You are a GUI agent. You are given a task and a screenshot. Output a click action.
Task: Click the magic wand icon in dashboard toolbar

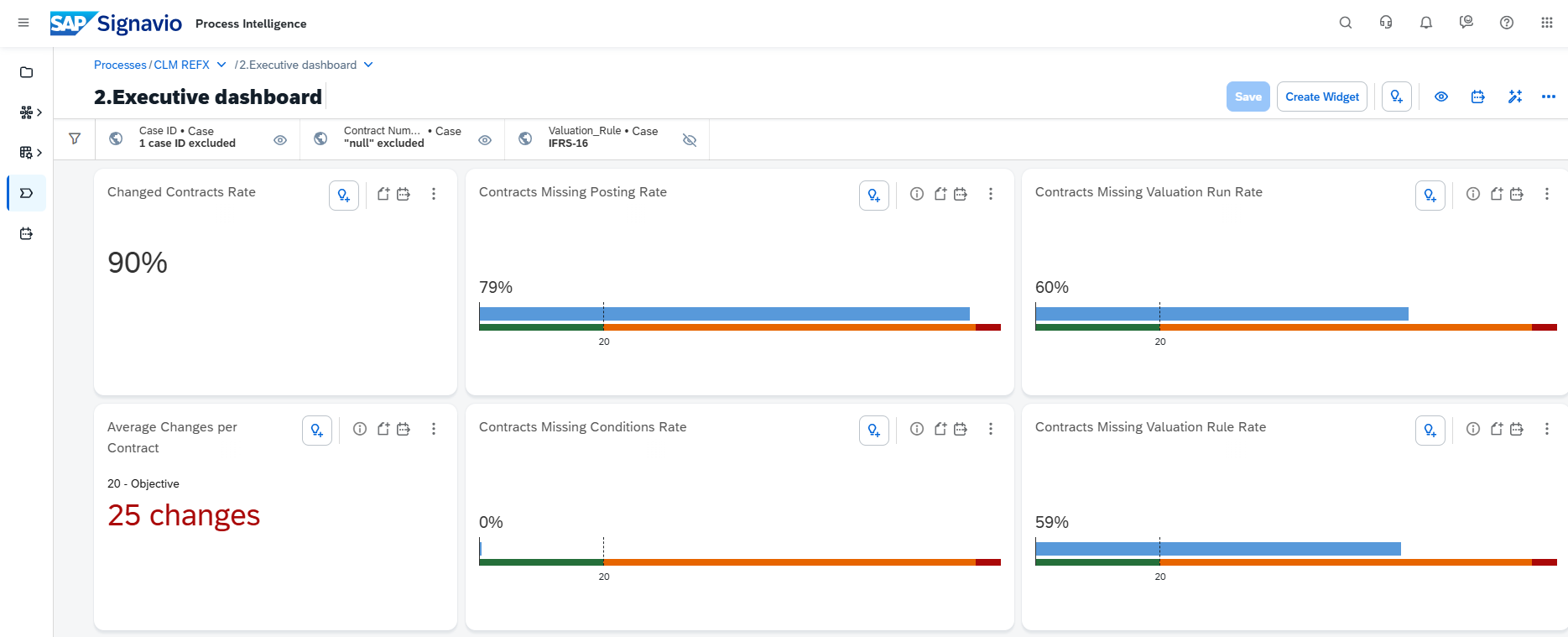[x=1515, y=97]
